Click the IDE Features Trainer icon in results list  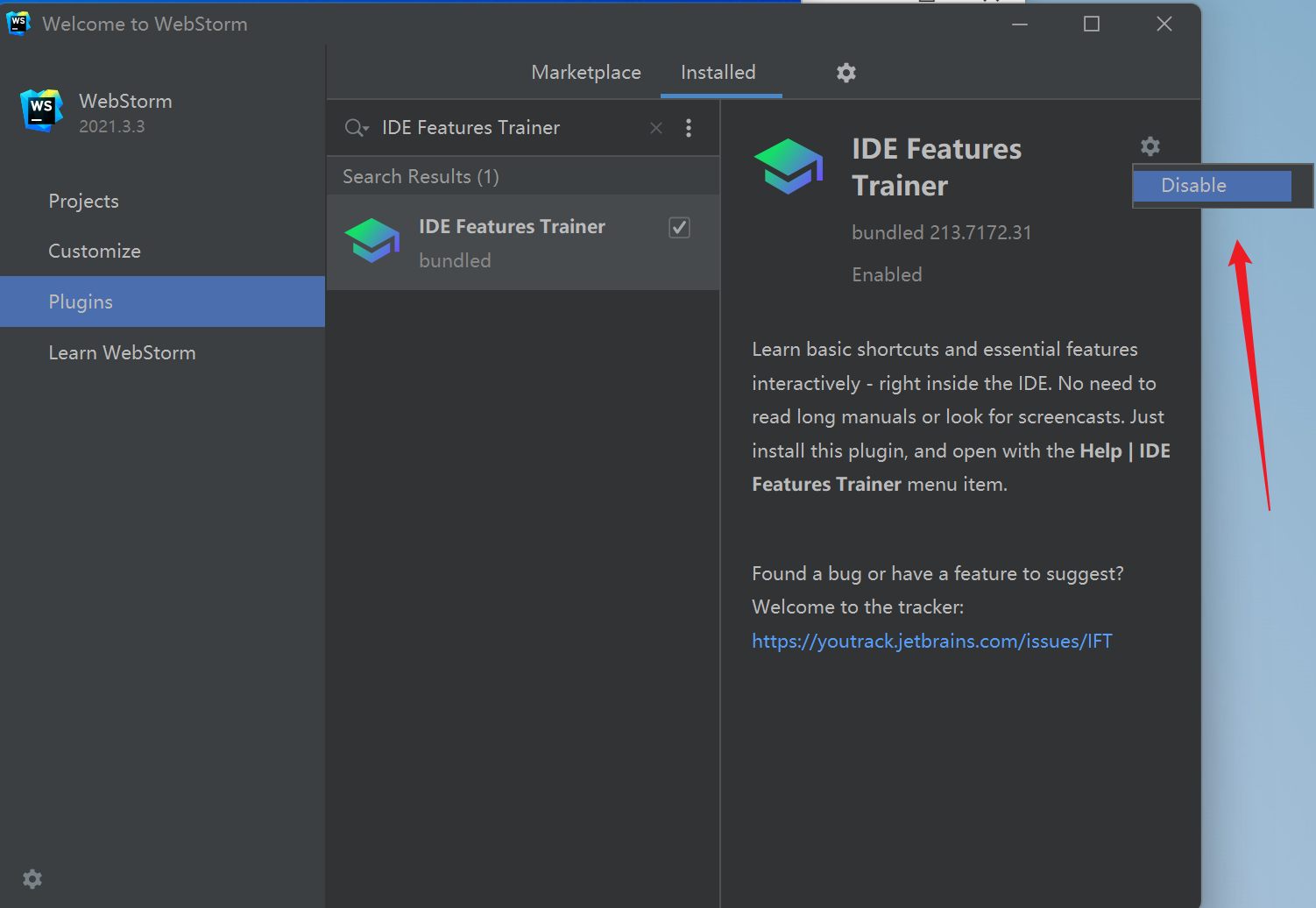pos(372,241)
